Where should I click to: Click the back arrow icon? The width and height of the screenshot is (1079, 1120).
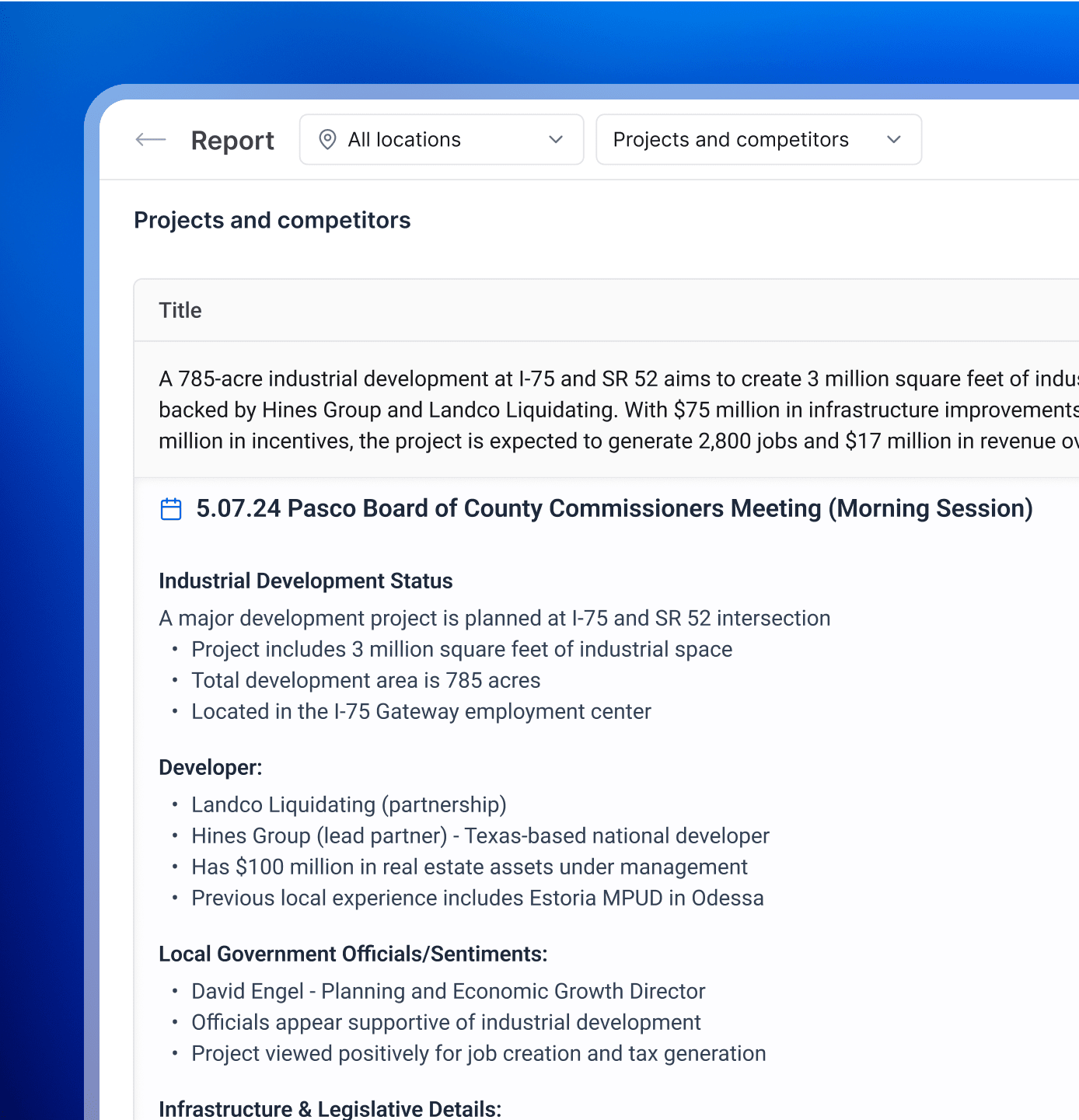(x=151, y=140)
